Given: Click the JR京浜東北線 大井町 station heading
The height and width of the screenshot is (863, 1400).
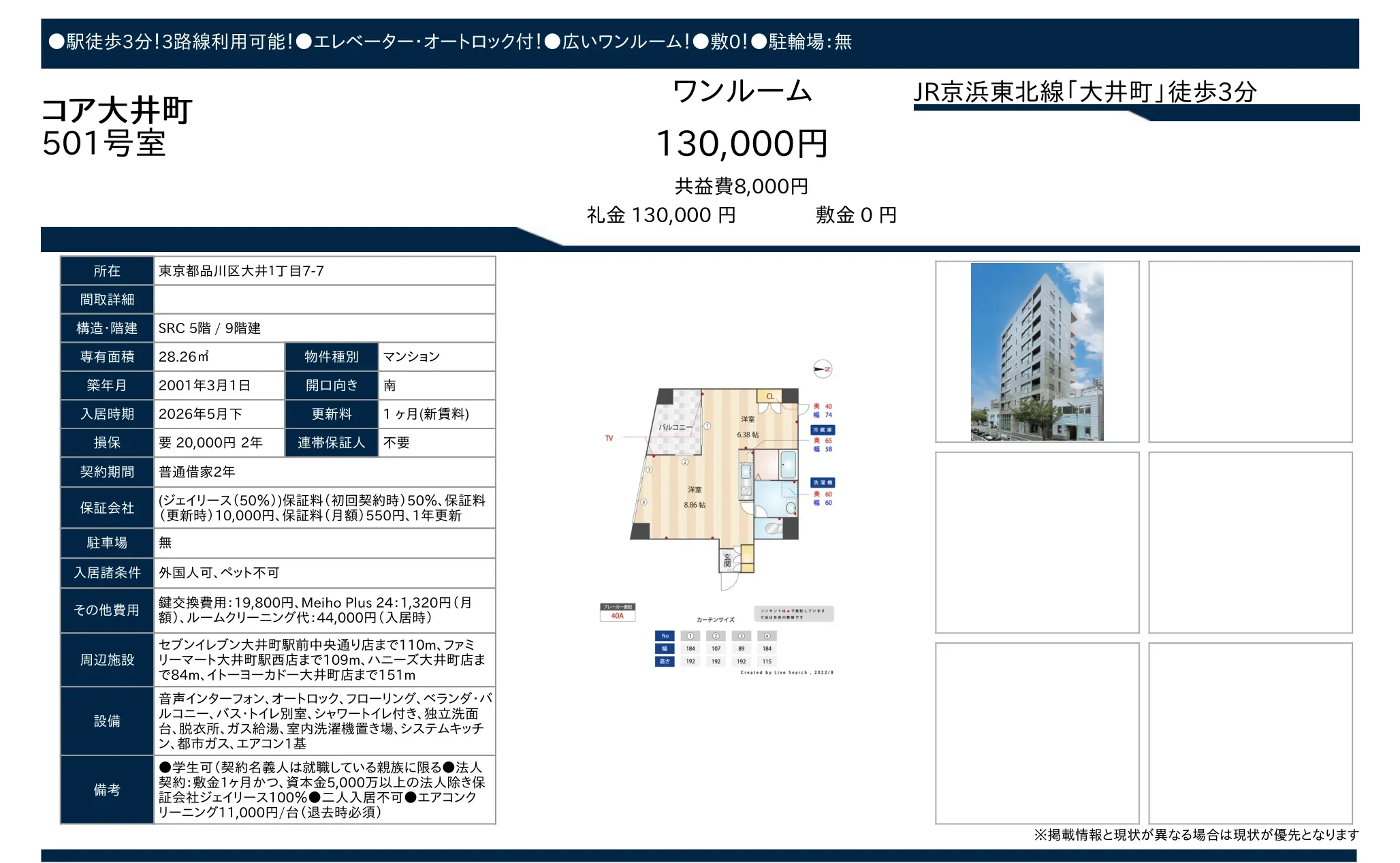Looking at the screenshot, I should click(1084, 92).
